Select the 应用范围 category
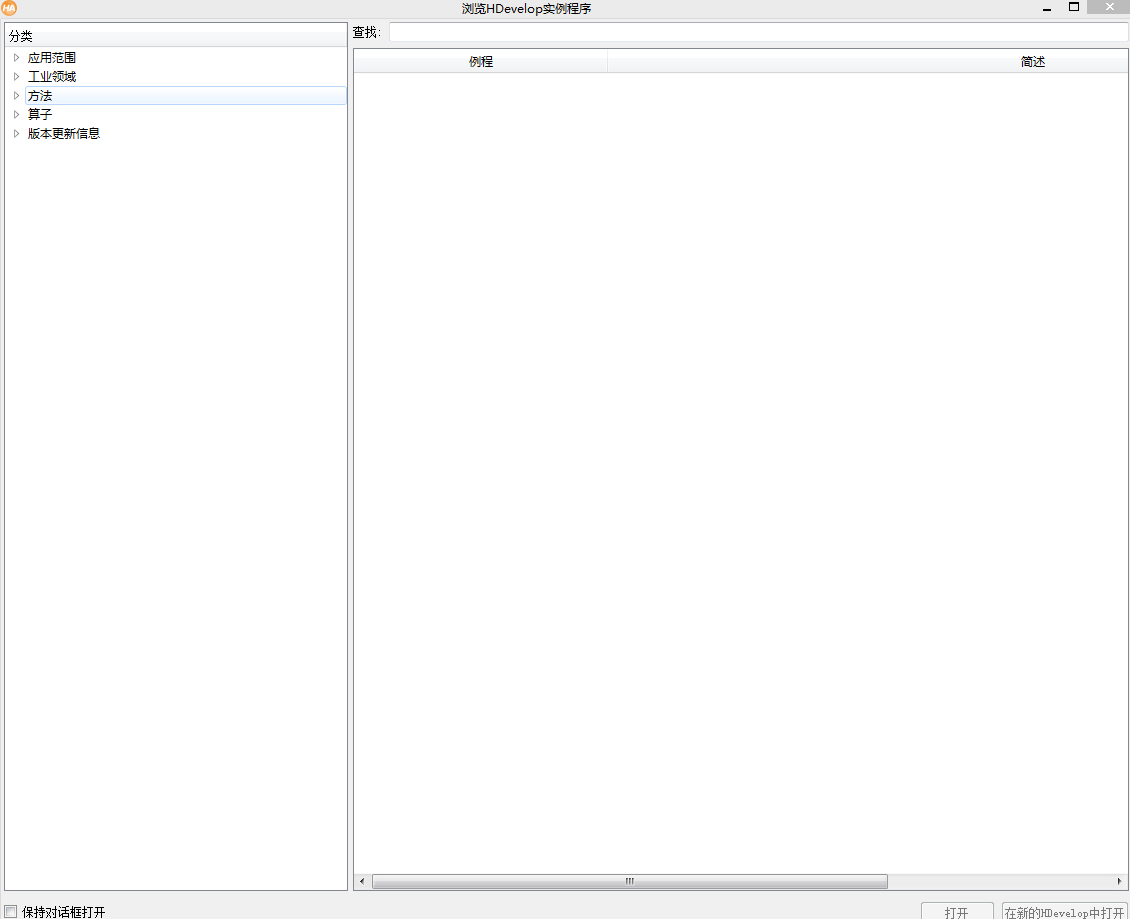The image size is (1130, 919). coord(52,58)
